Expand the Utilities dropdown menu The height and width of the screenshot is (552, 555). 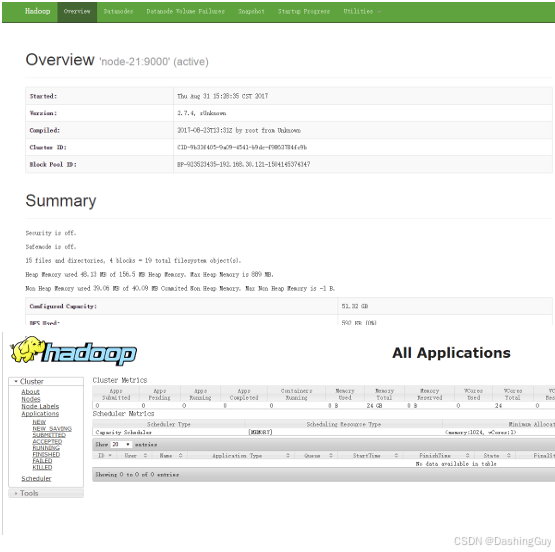361,11
